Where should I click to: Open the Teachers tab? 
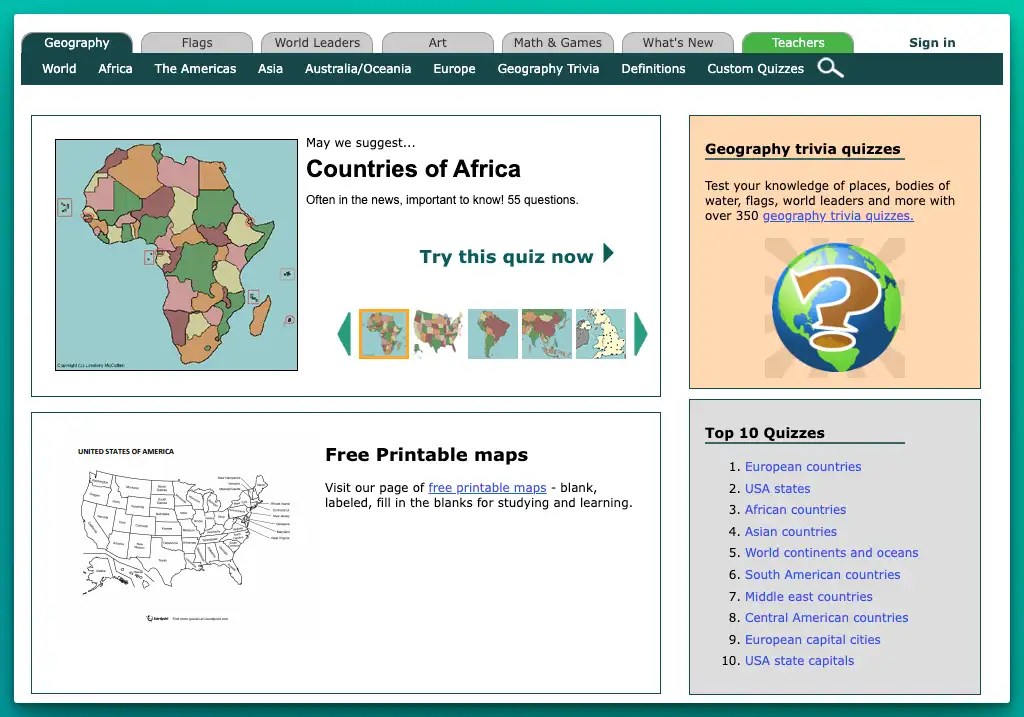point(797,43)
